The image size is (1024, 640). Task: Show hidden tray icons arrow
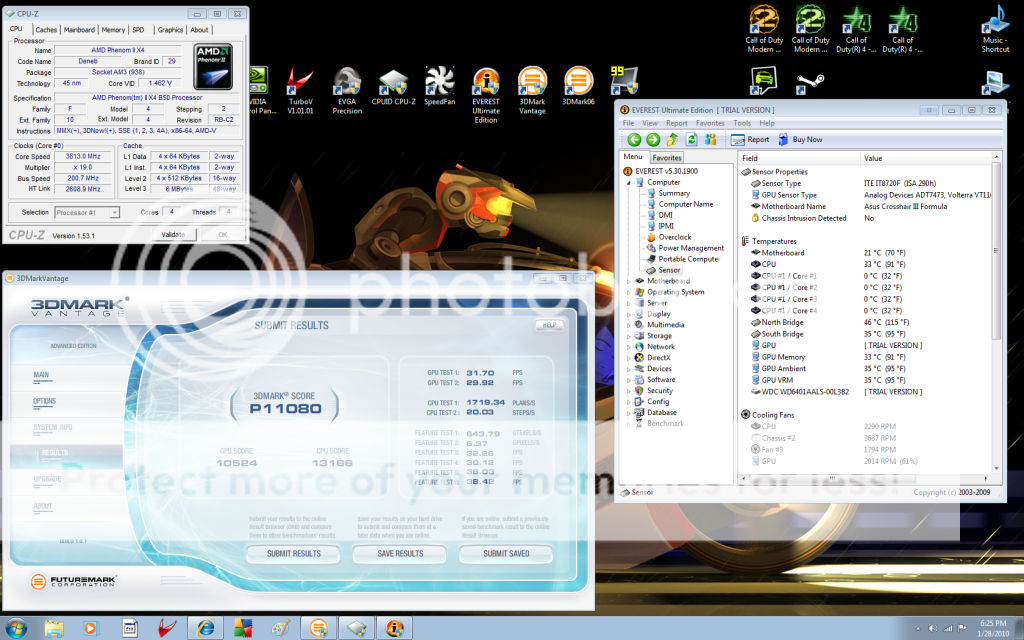[918, 628]
